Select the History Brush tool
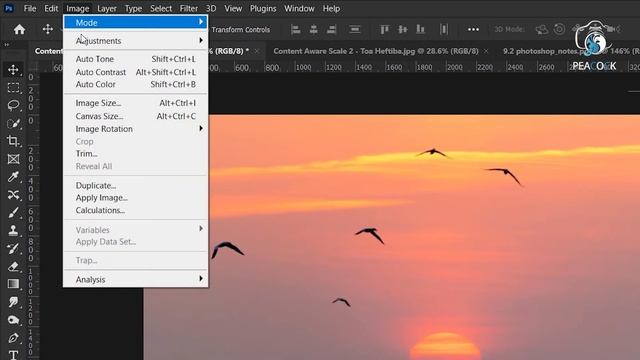 pos(13,249)
